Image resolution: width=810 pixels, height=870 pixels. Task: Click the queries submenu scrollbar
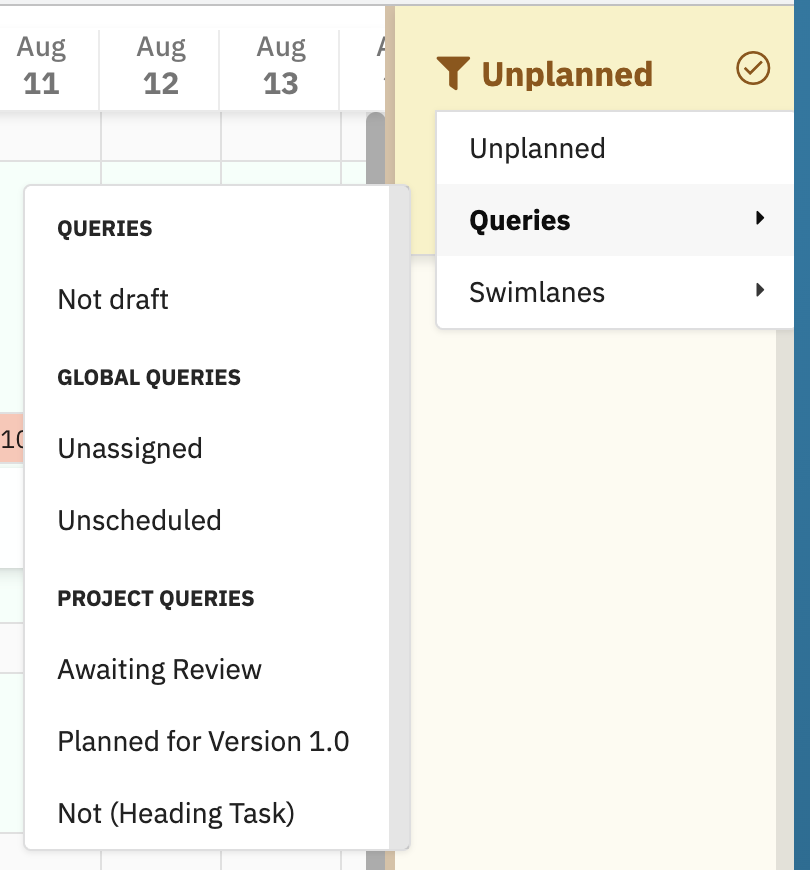399,517
